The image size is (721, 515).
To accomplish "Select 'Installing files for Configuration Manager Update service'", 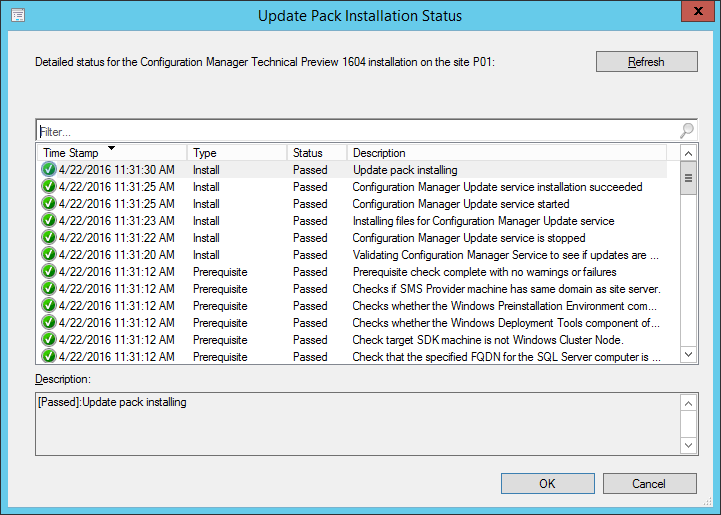I will tap(483, 221).
